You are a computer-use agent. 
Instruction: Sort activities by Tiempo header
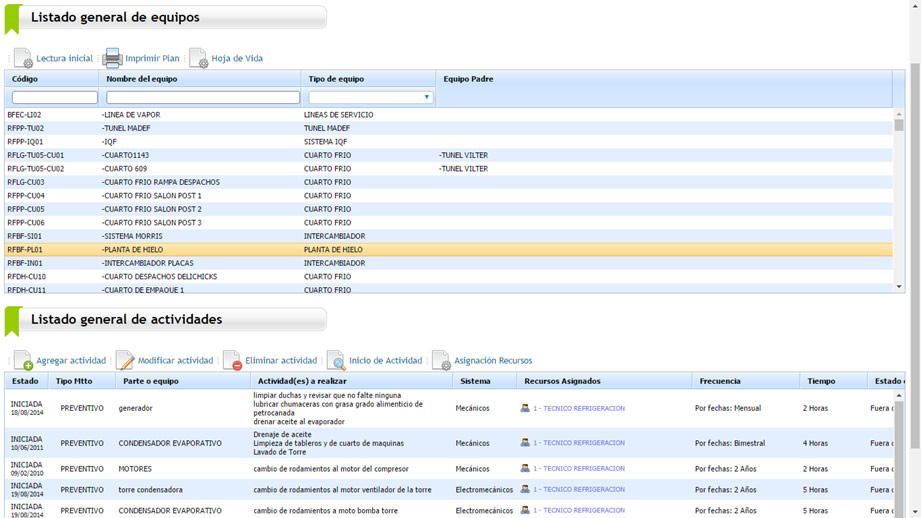[821, 381]
